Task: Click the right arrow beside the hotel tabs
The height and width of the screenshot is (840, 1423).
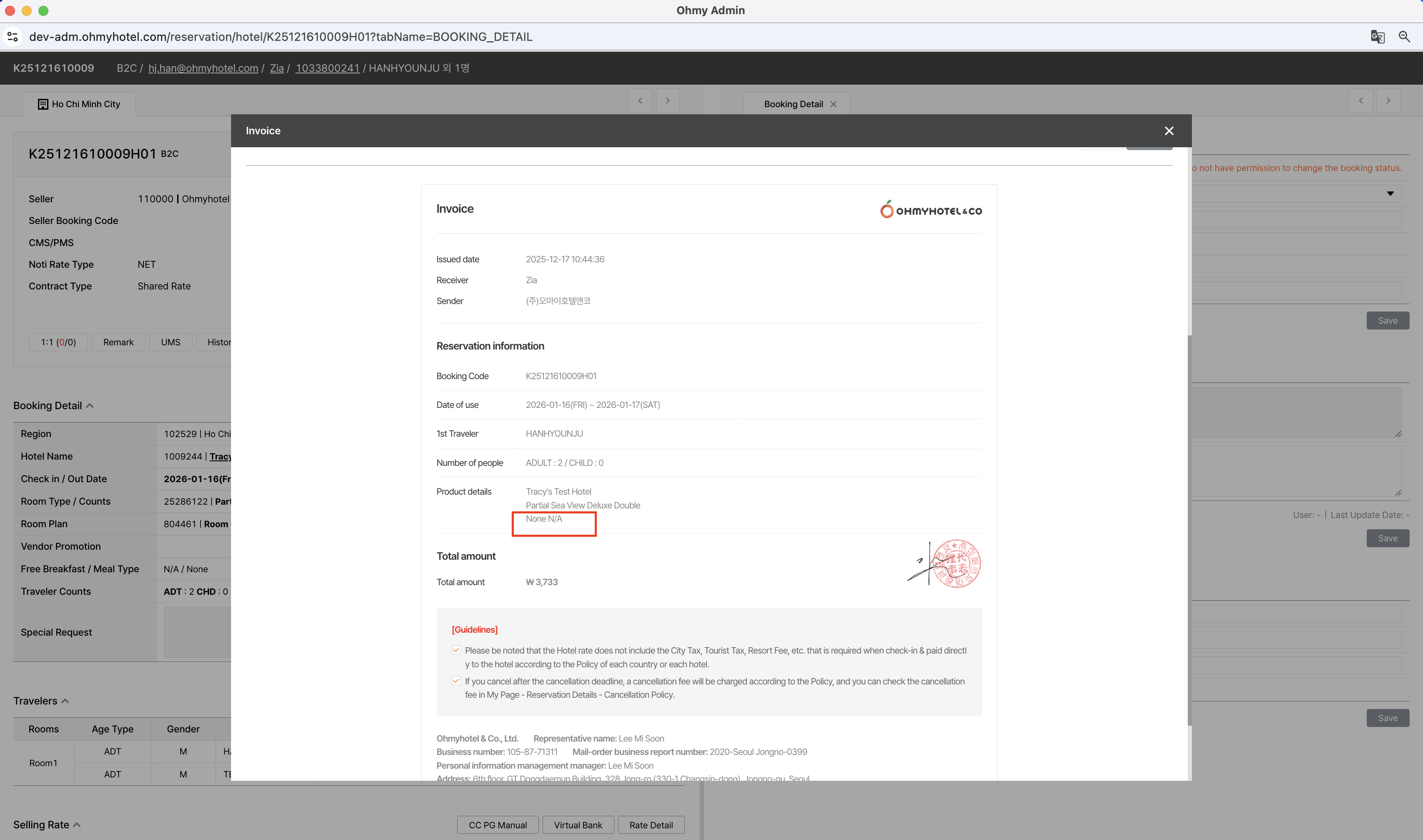Action: click(x=667, y=101)
